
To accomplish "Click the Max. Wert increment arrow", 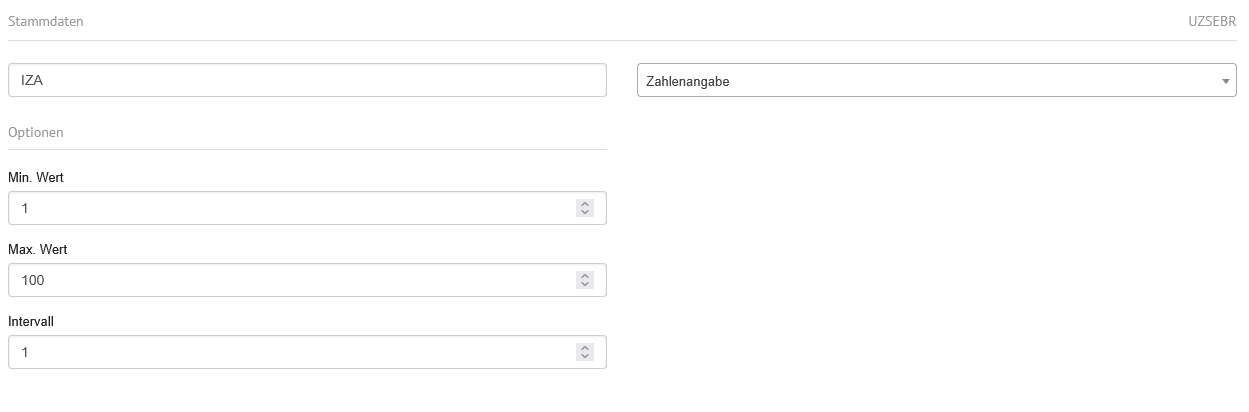I will click(585, 276).
